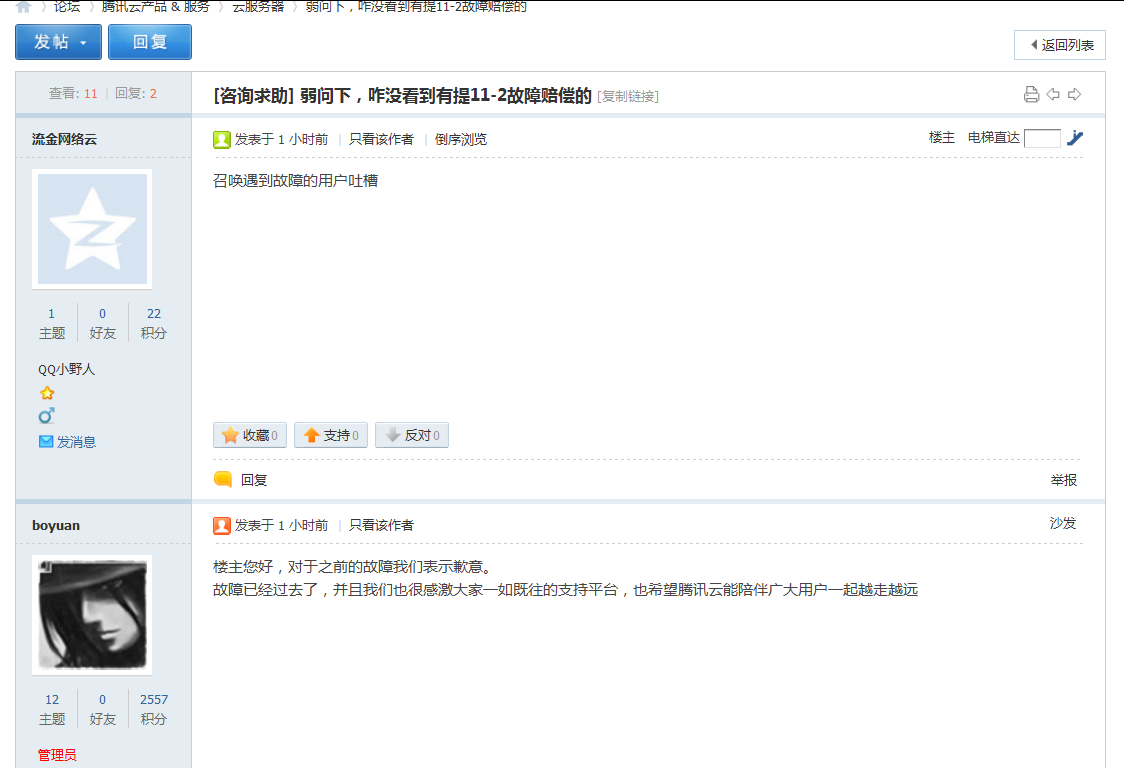Open 云服务器 breadcrumb link

click(x=258, y=7)
